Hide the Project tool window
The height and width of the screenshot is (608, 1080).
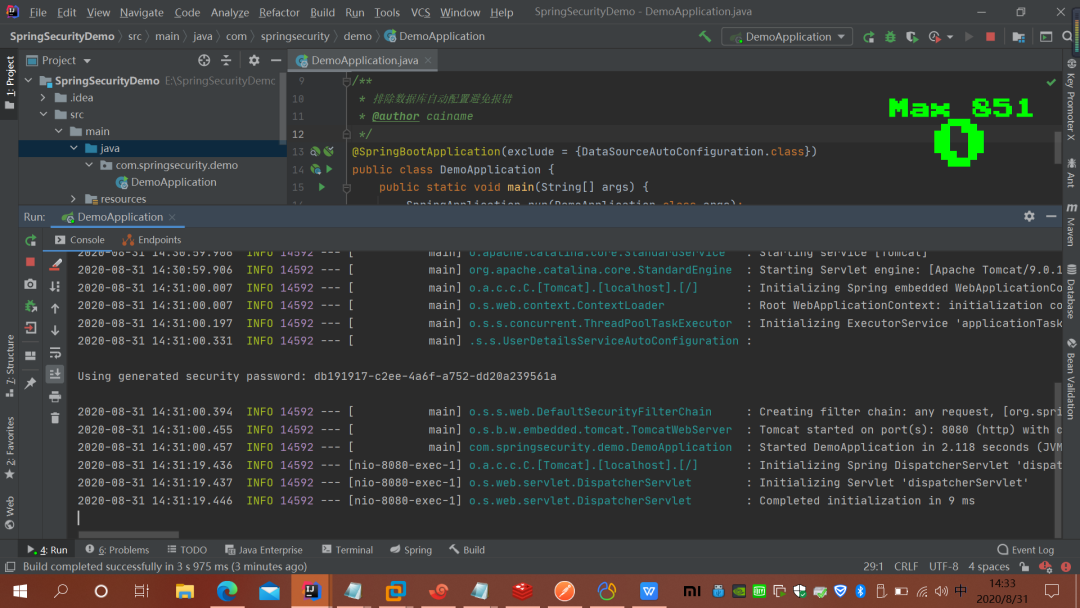(x=276, y=61)
